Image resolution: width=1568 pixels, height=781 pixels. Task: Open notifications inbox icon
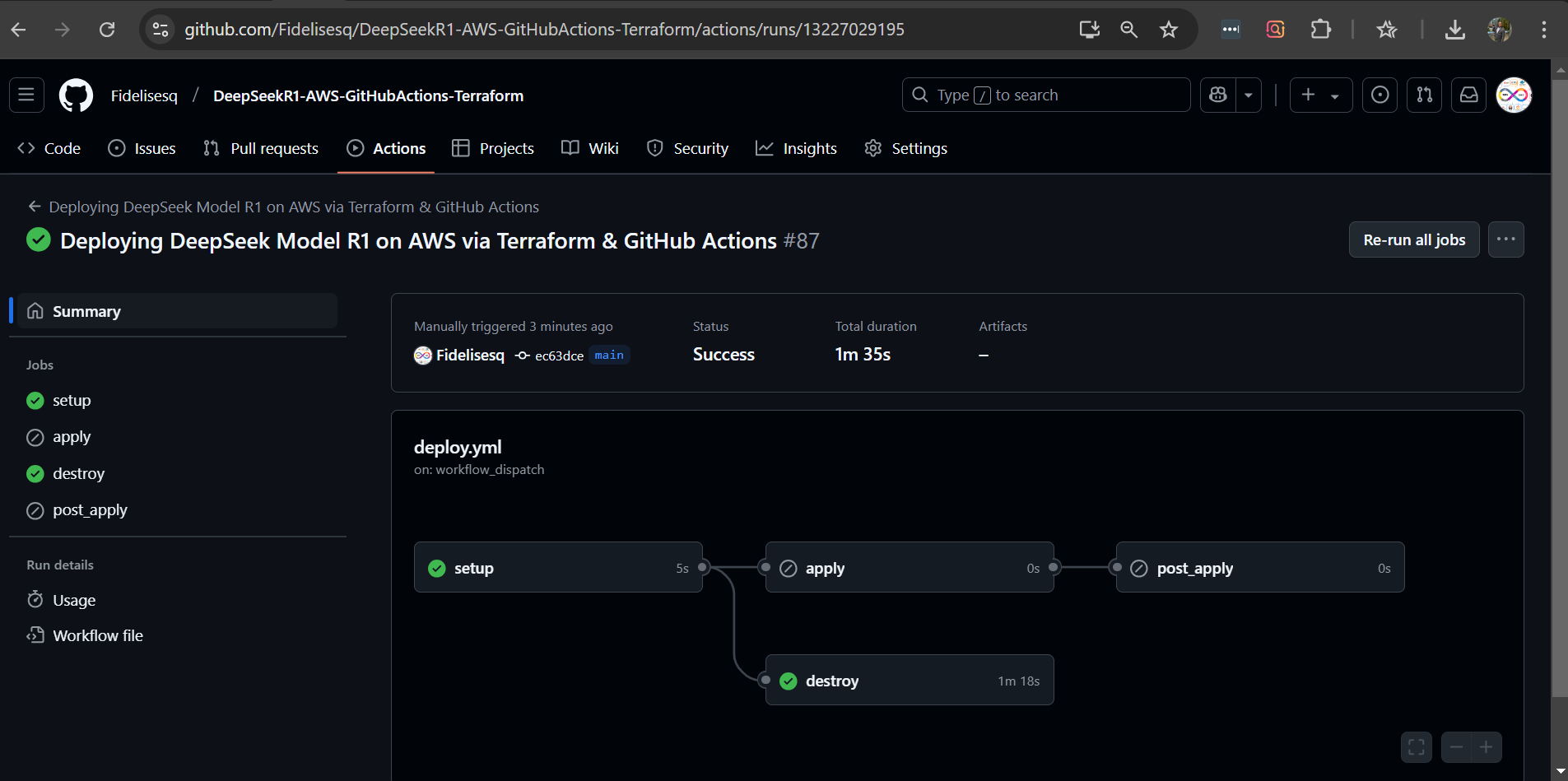(x=1468, y=95)
